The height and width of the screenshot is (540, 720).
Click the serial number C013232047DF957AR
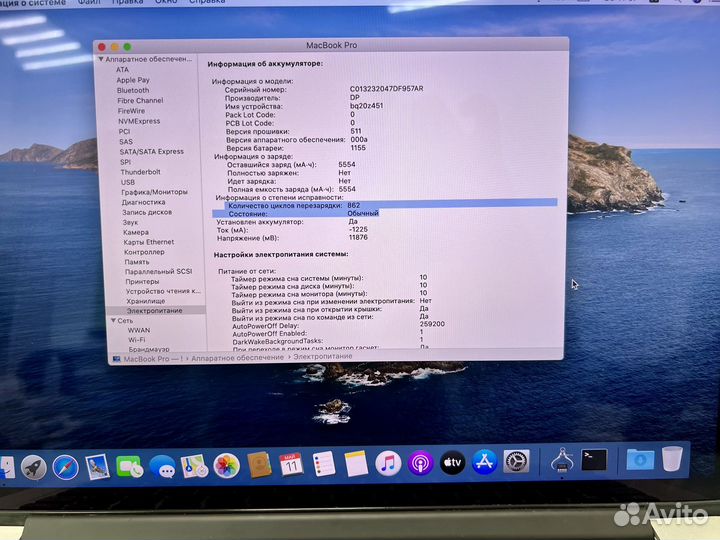coord(387,89)
